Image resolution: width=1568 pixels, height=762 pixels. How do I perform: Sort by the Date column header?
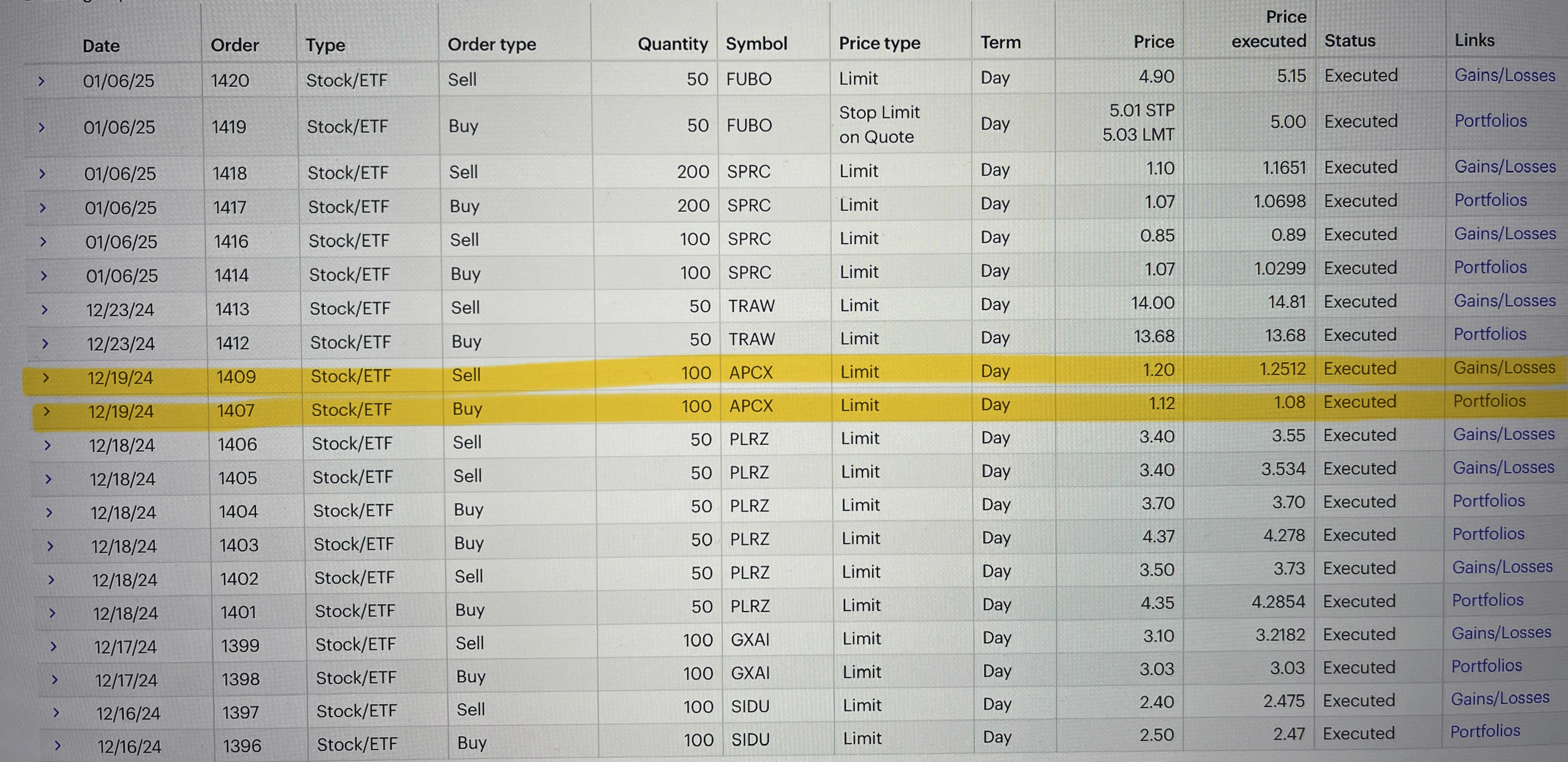pyautogui.click(x=101, y=46)
